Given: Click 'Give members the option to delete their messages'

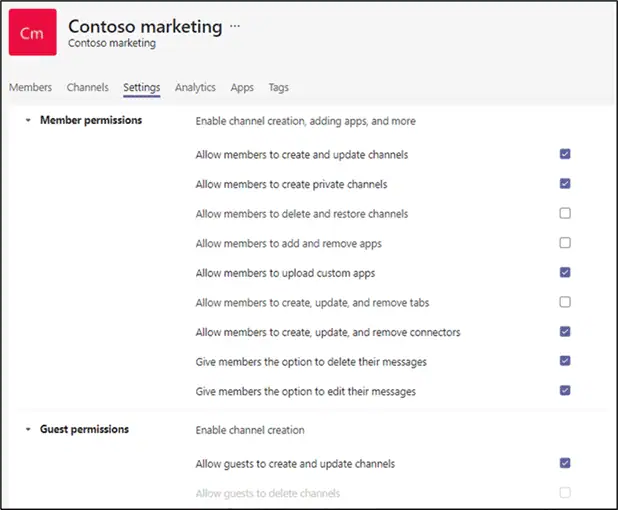Looking at the screenshot, I should click(311, 362).
